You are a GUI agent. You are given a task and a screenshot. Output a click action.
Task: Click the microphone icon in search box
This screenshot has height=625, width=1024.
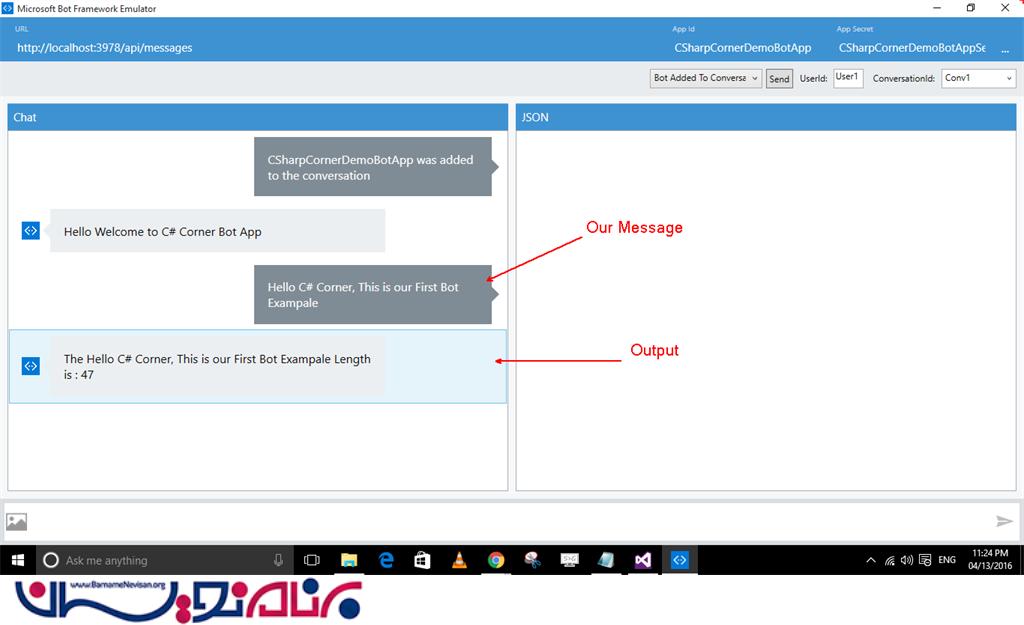[x=278, y=560]
